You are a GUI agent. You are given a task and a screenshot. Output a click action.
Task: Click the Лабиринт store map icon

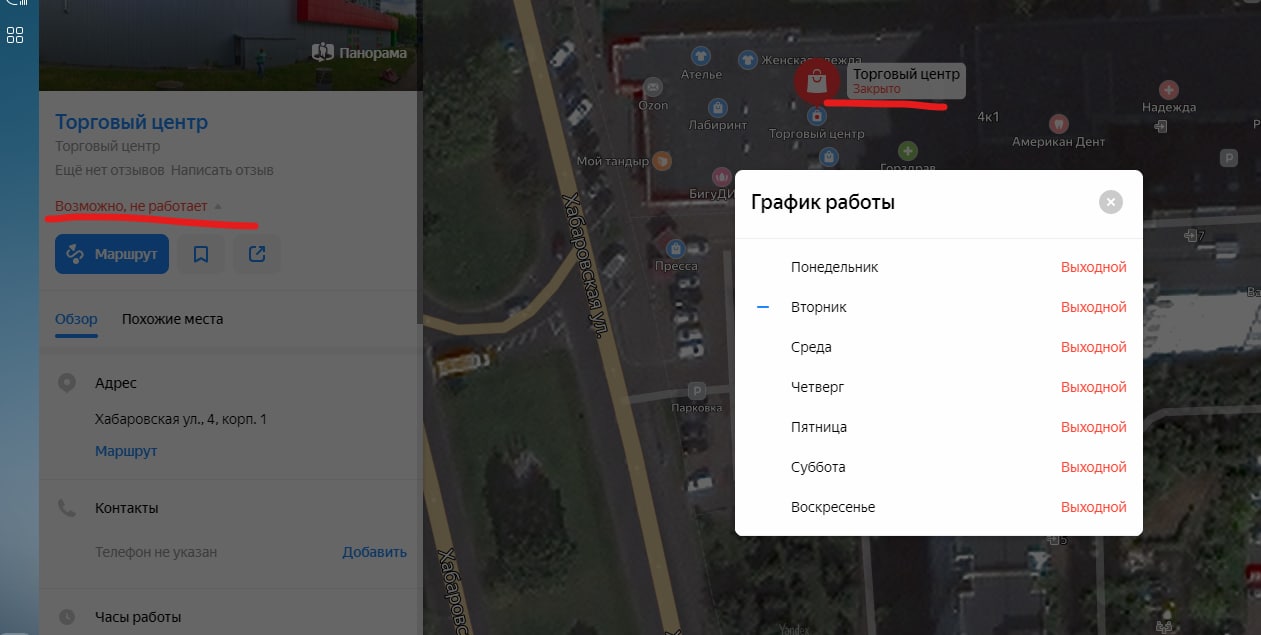tap(717, 107)
